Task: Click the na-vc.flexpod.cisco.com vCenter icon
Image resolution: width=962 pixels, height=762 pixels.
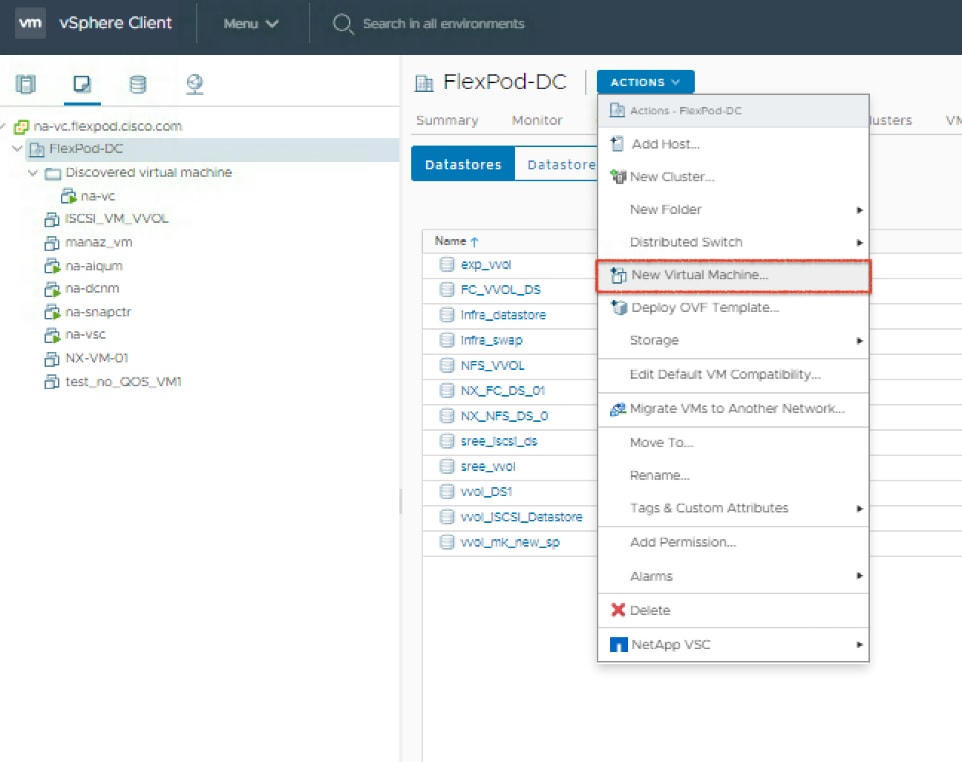Action: point(21,127)
